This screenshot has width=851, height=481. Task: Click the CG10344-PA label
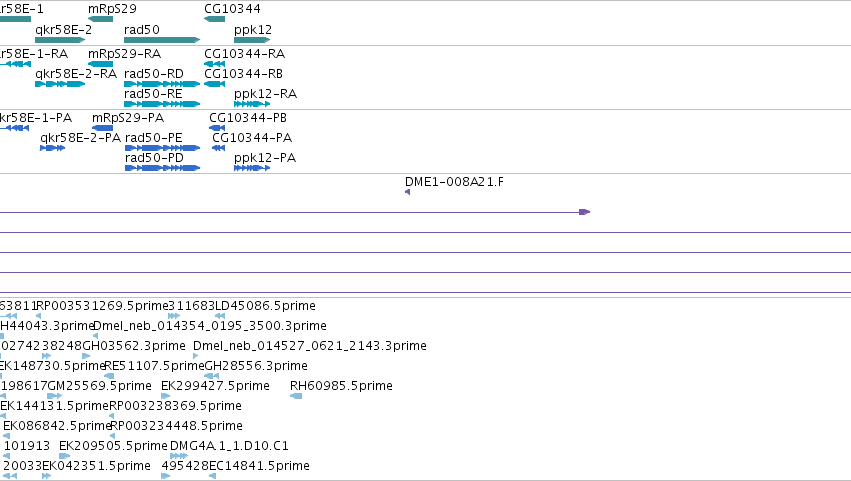point(252,138)
